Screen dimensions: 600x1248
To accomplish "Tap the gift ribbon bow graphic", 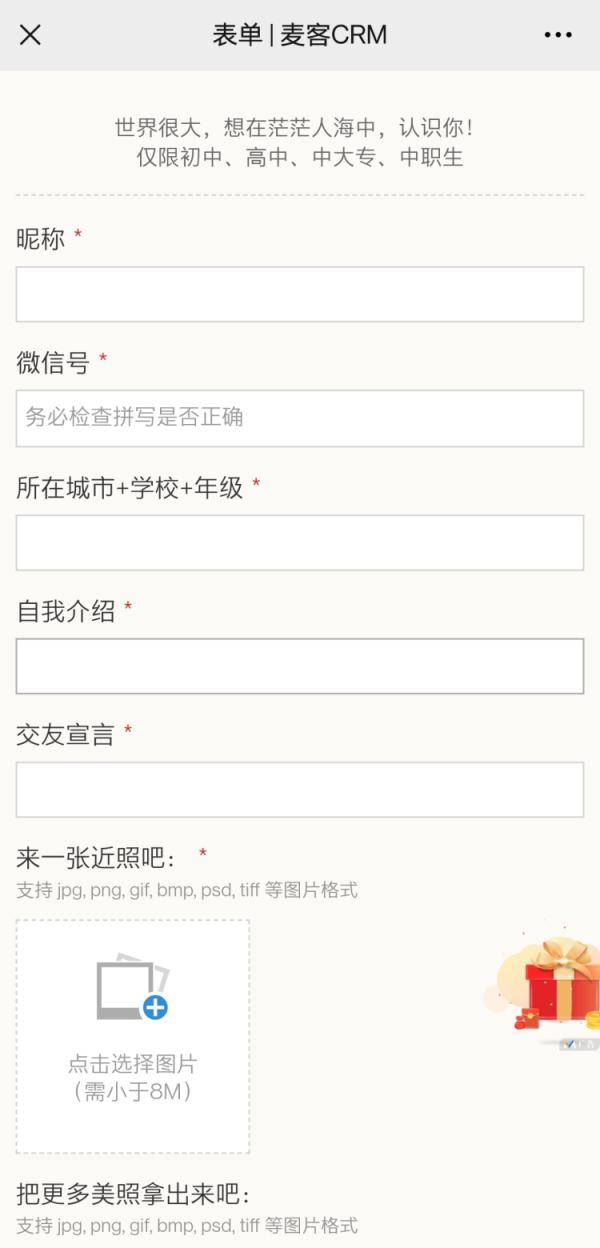I will [x=563, y=958].
